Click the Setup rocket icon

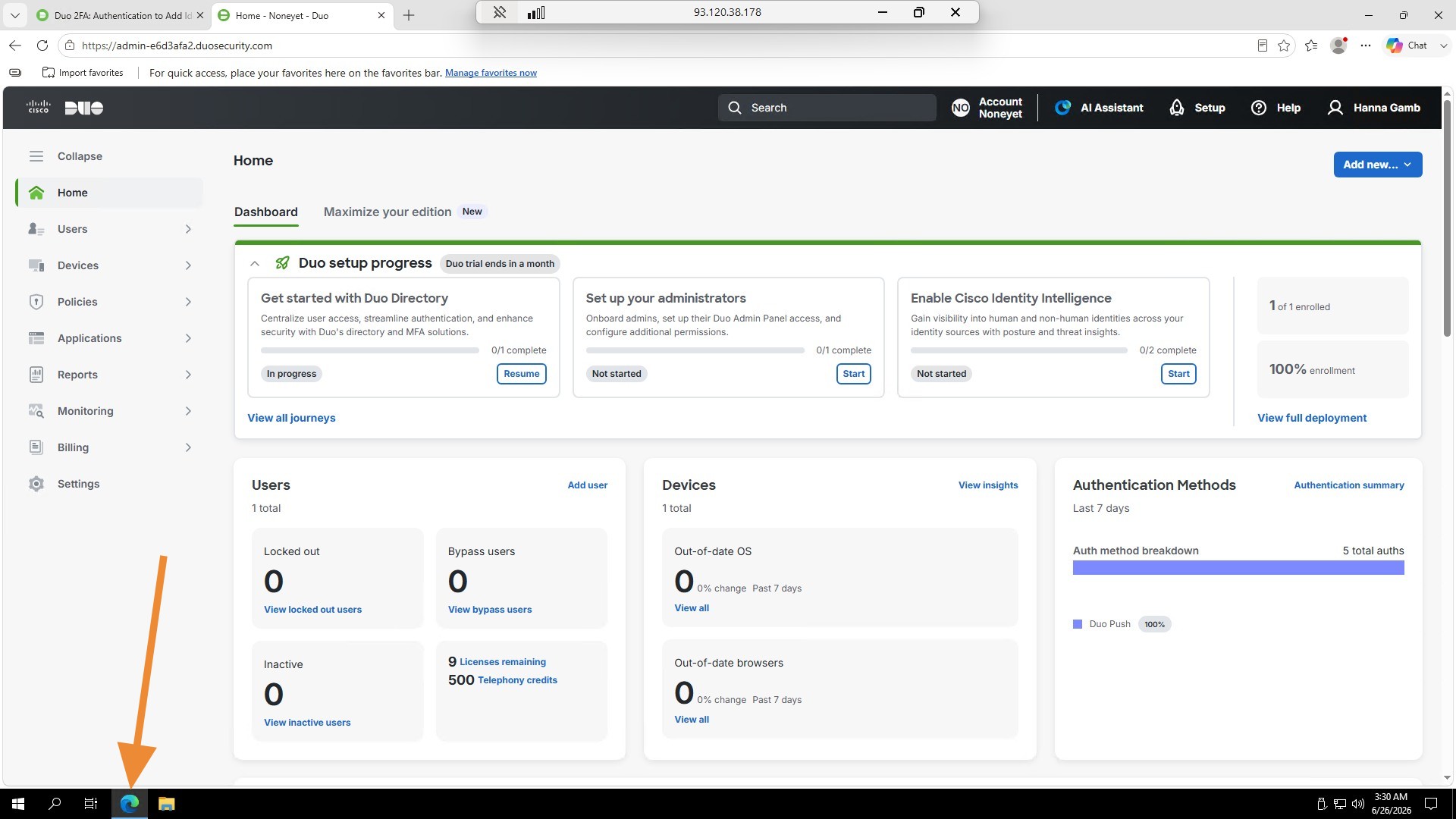pyautogui.click(x=1177, y=108)
